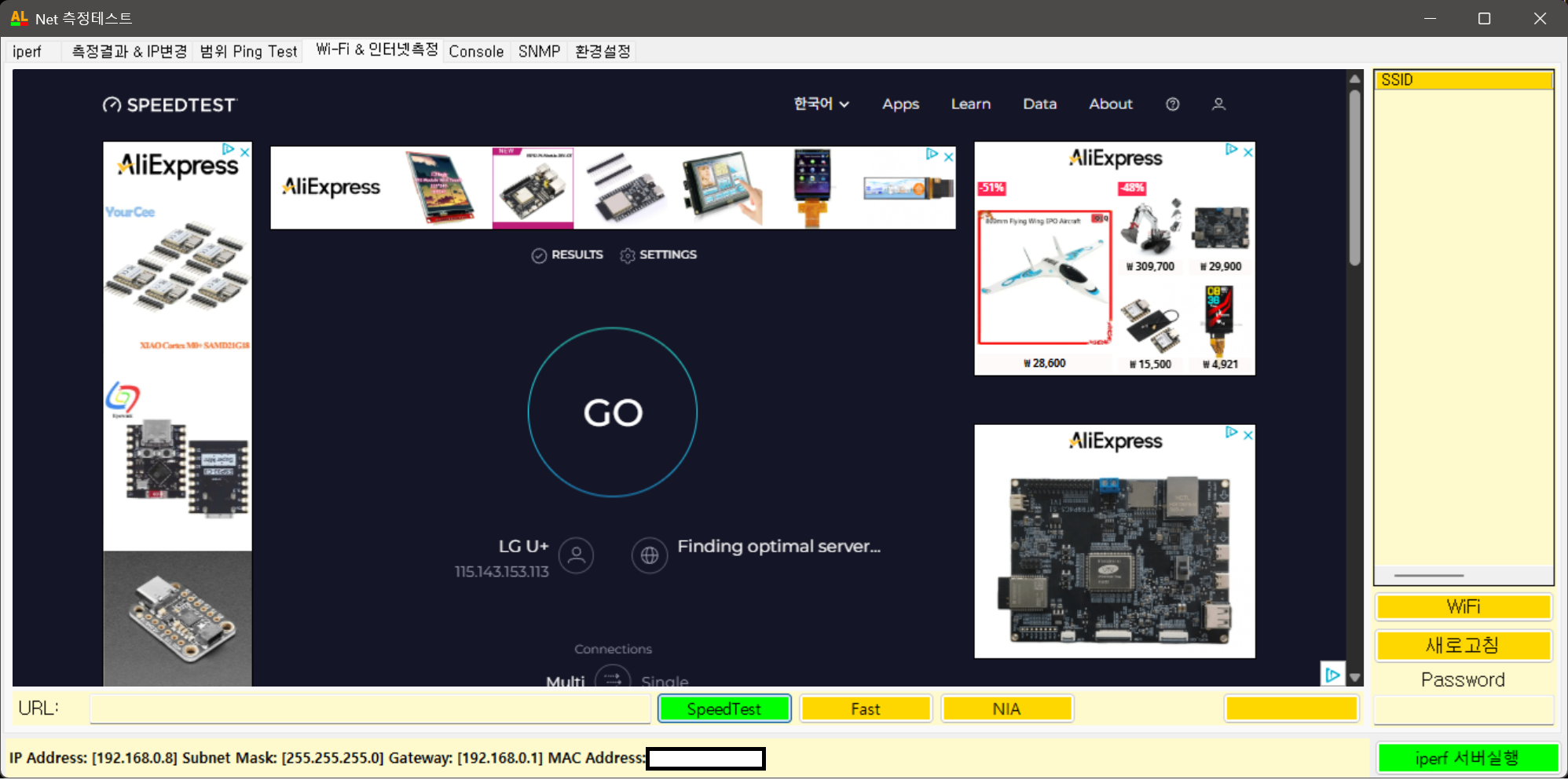Click the NIA button
1568x780 pixels.
[x=1007, y=709]
